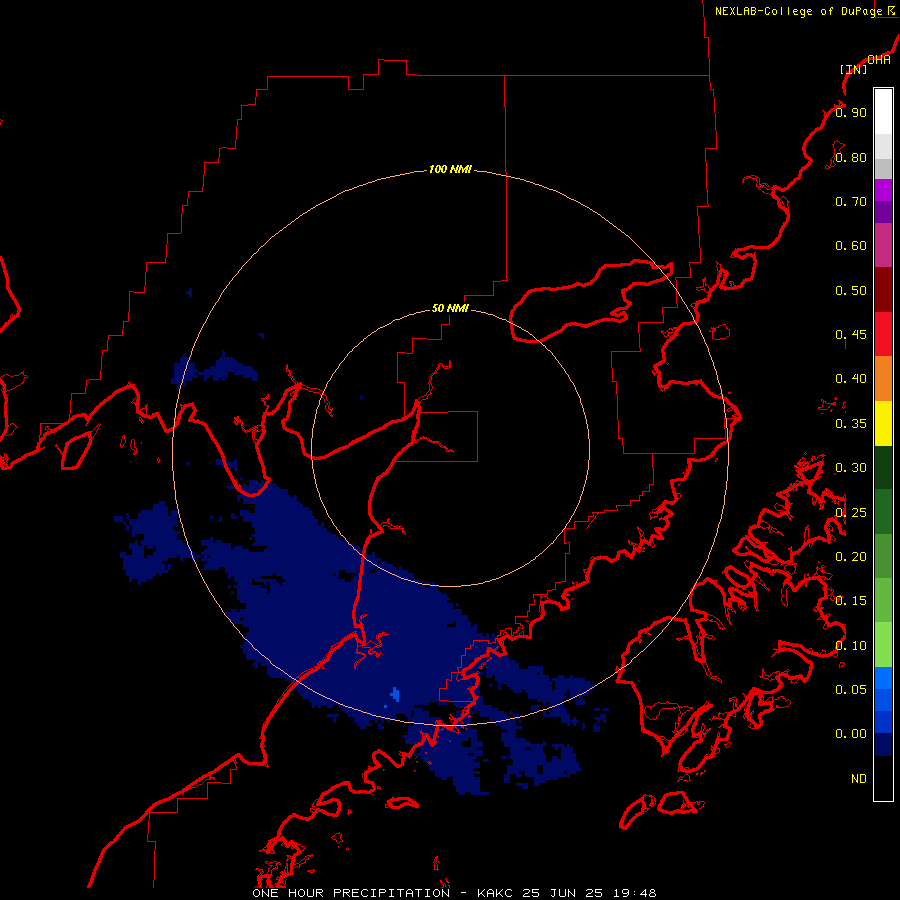
Task: Pick the pink 0.60 legend color
Action: [883, 245]
